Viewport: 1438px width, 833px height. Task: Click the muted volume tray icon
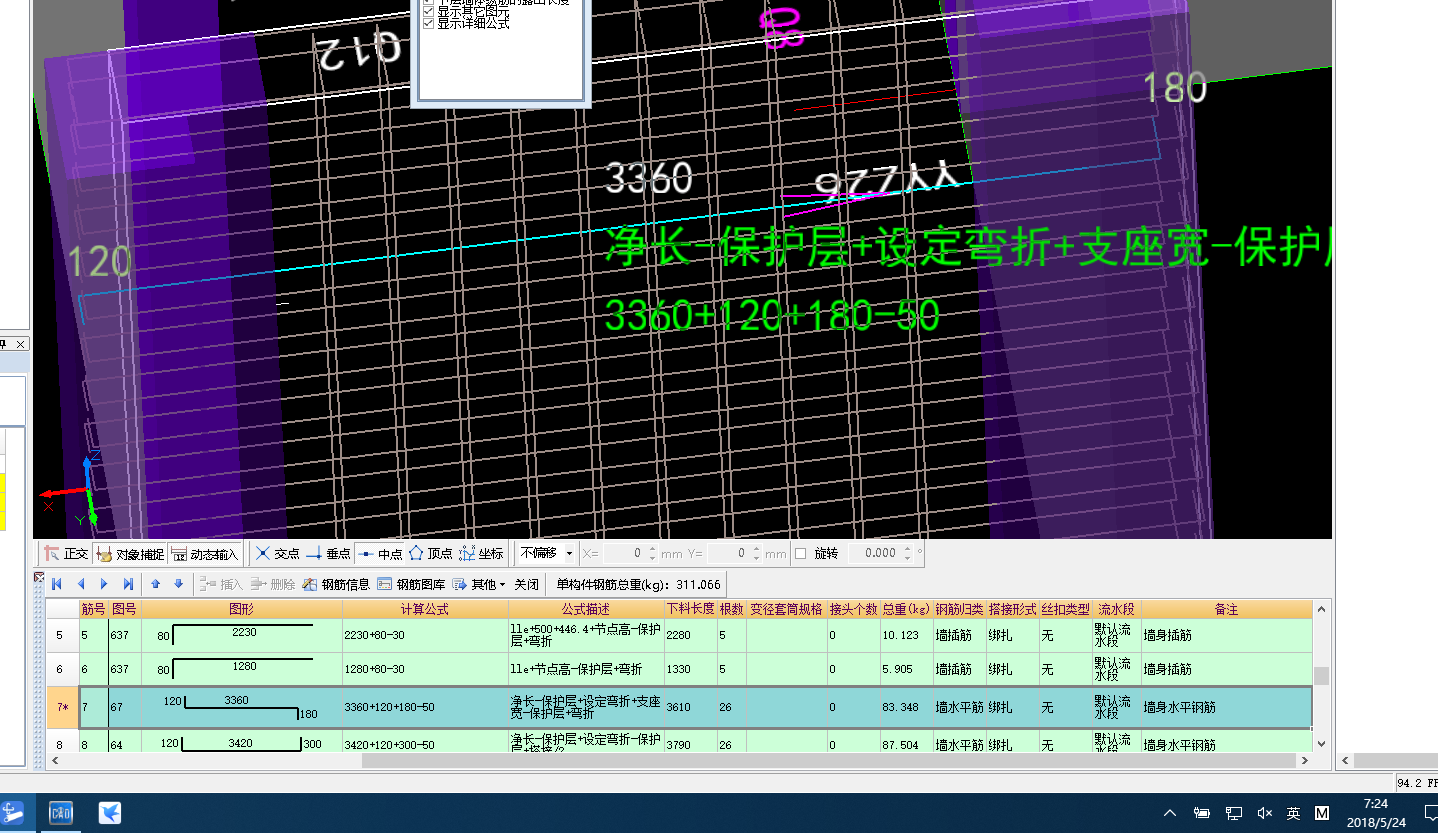(1264, 814)
